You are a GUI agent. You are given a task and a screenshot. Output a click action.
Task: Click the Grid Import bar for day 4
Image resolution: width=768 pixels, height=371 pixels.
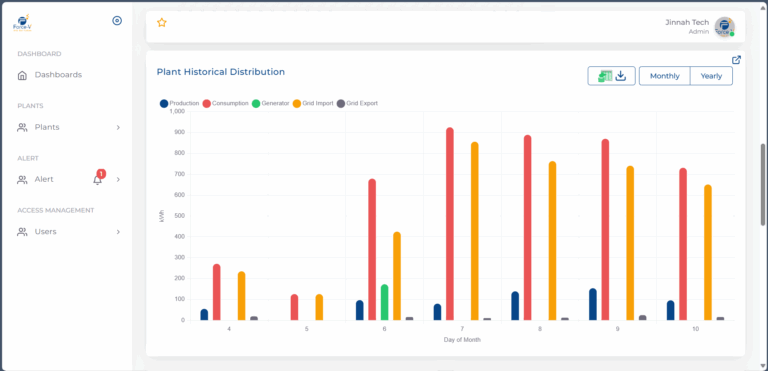tap(241, 296)
